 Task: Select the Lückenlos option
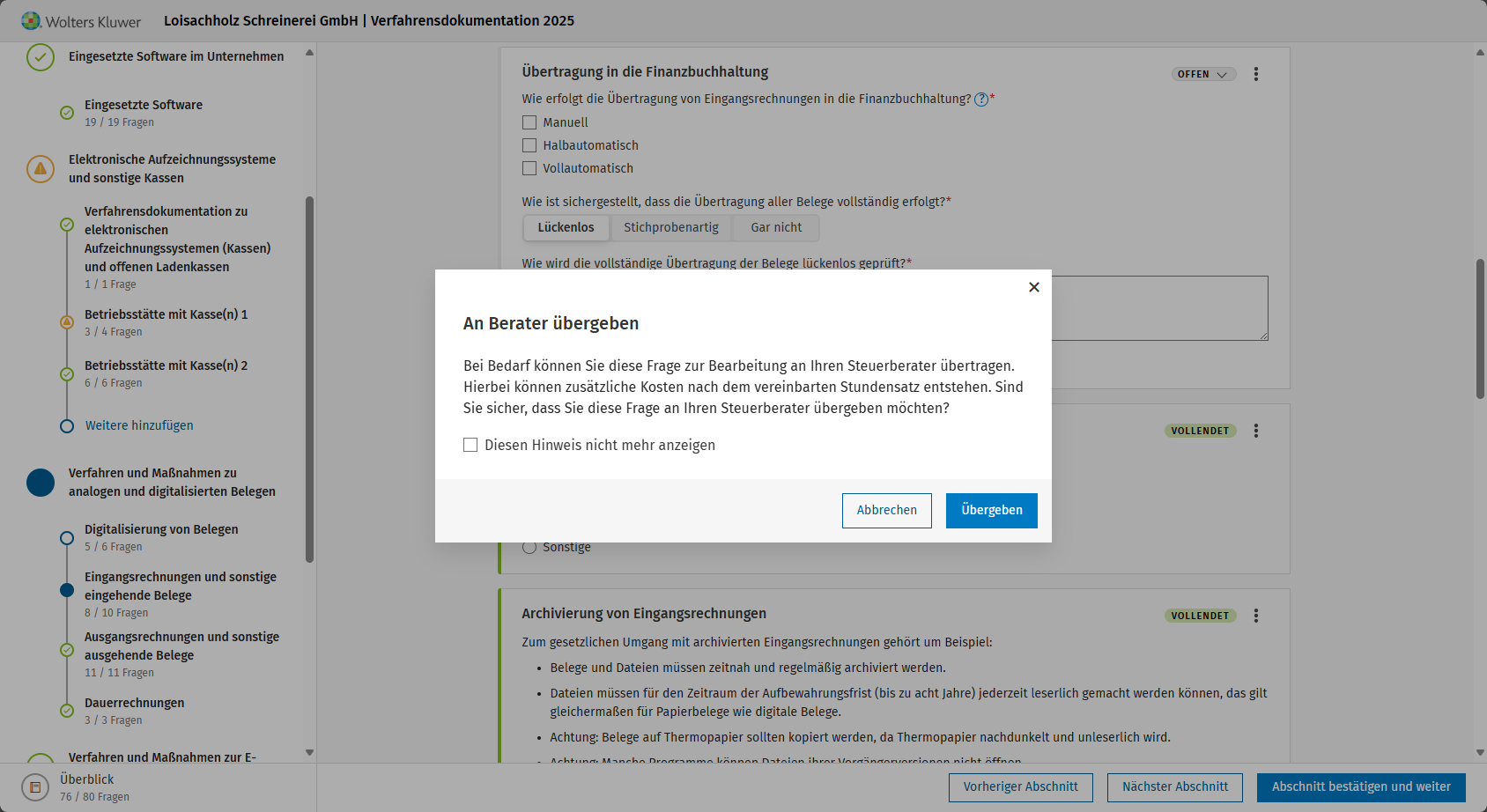click(x=566, y=228)
